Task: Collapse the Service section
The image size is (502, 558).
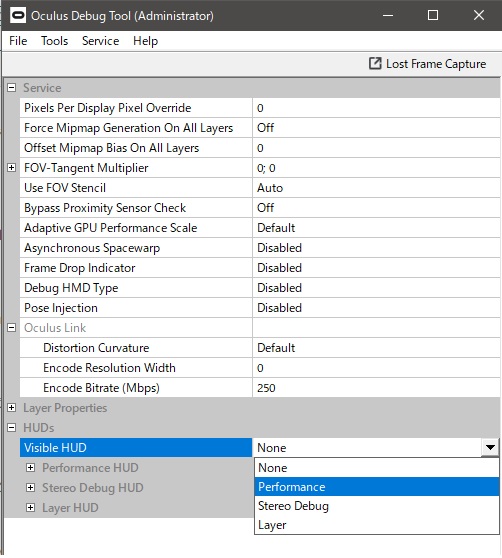Action: coord(12,88)
